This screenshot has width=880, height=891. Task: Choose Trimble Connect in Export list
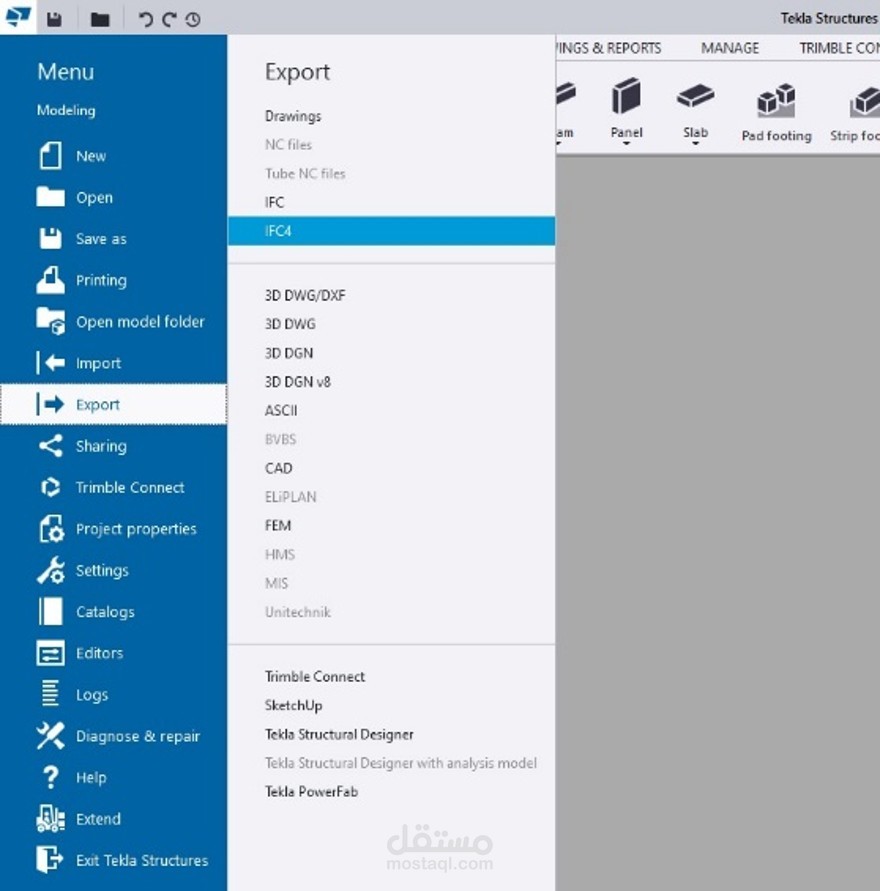pyautogui.click(x=315, y=676)
